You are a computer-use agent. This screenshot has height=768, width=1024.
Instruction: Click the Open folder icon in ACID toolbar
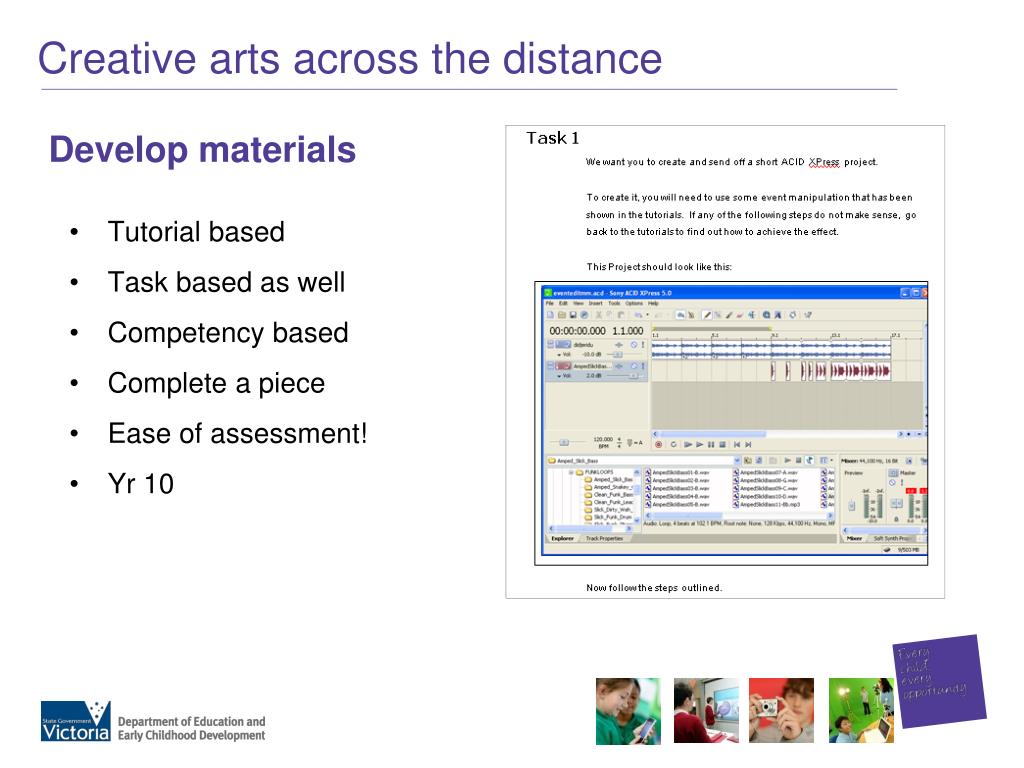point(562,315)
